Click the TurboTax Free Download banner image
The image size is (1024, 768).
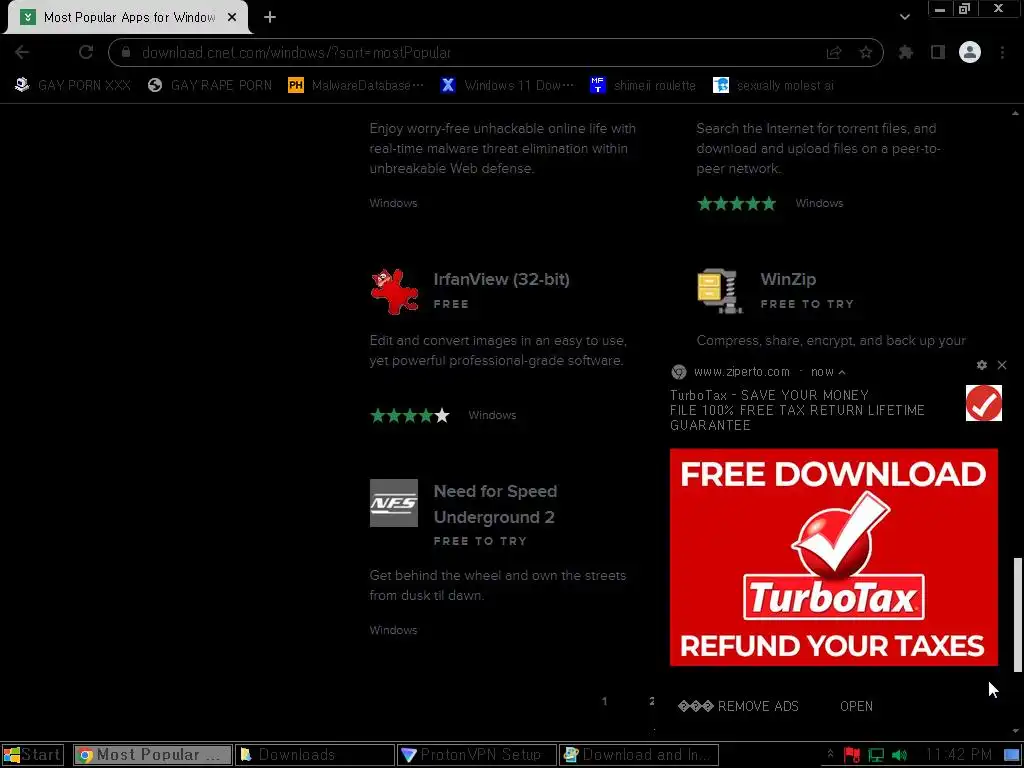click(x=834, y=557)
